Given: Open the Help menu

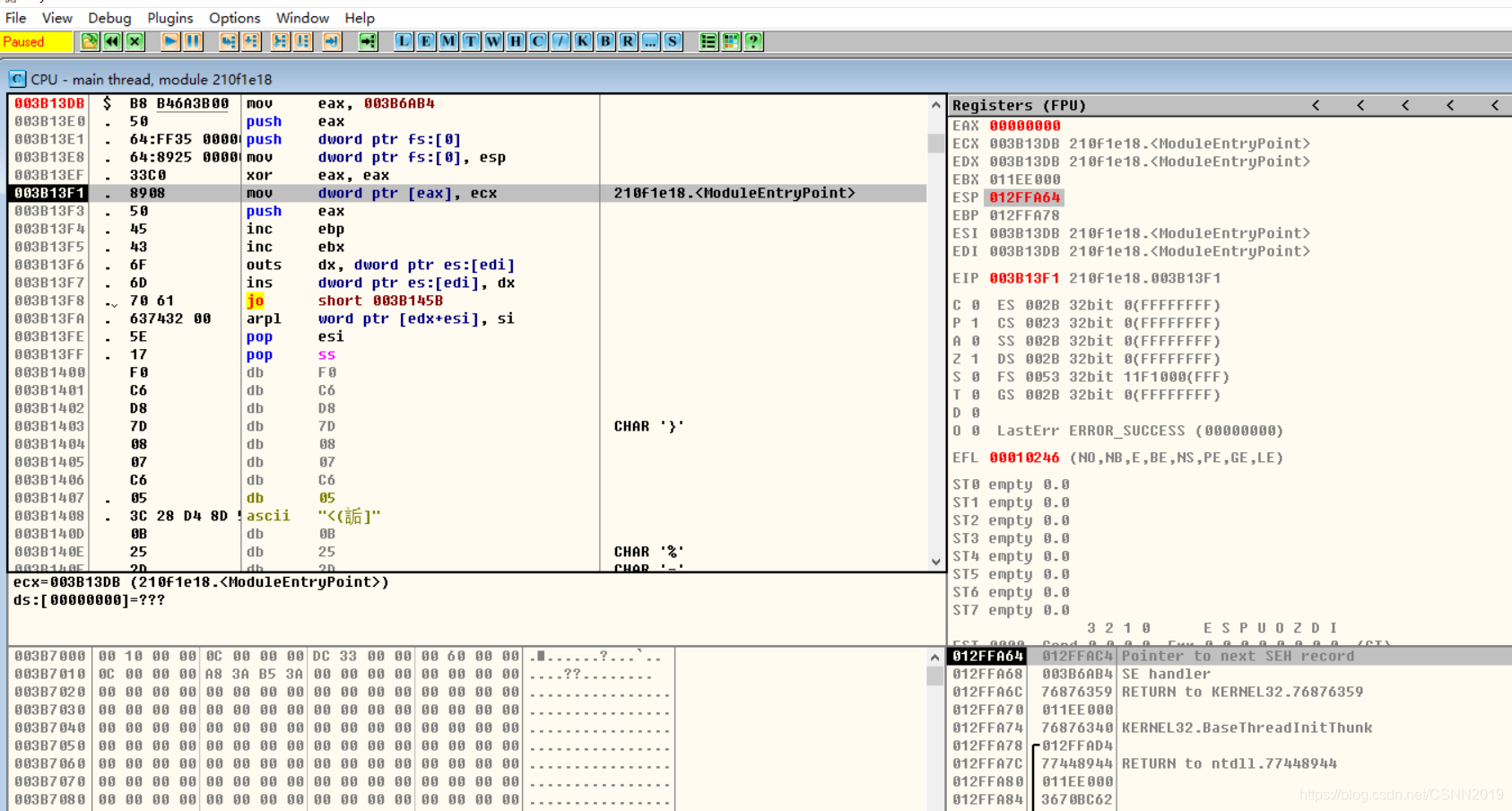Looking at the screenshot, I should point(360,18).
